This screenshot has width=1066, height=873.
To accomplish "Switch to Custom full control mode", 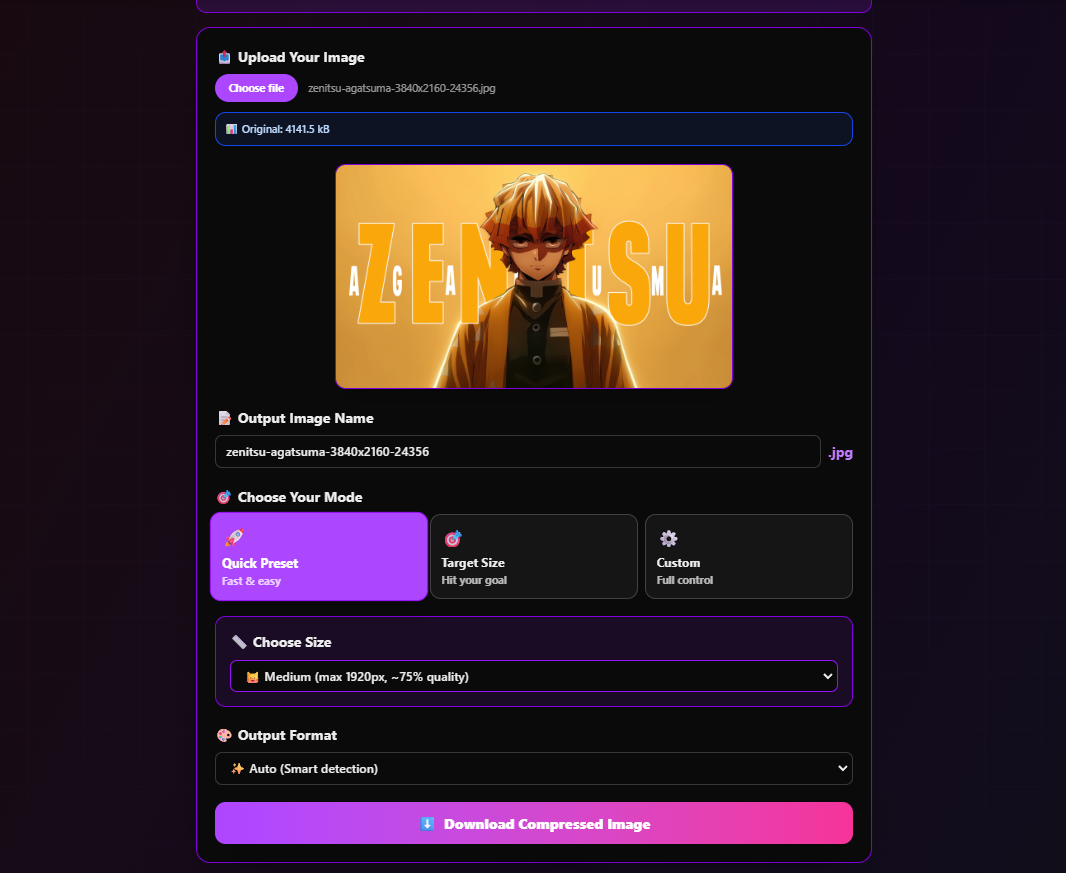I will (748, 557).
